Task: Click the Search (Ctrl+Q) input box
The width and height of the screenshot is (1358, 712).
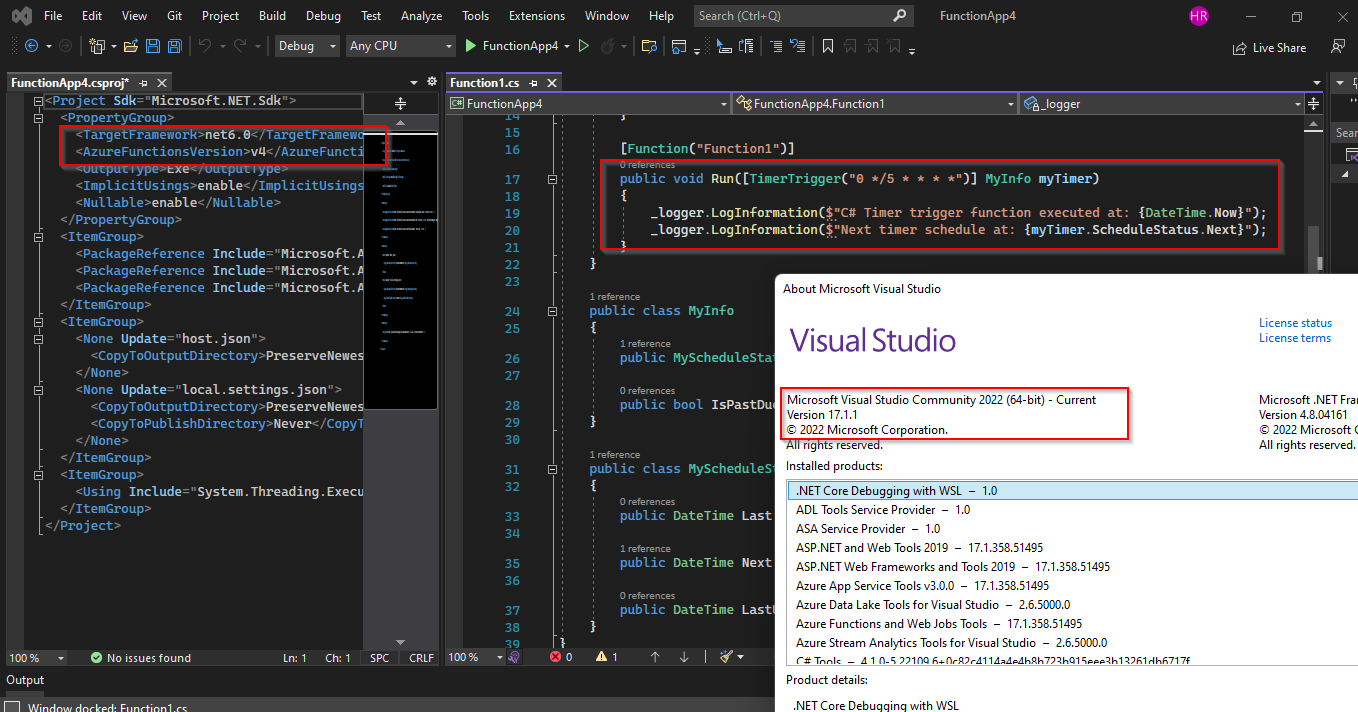Action: point(792,16)
